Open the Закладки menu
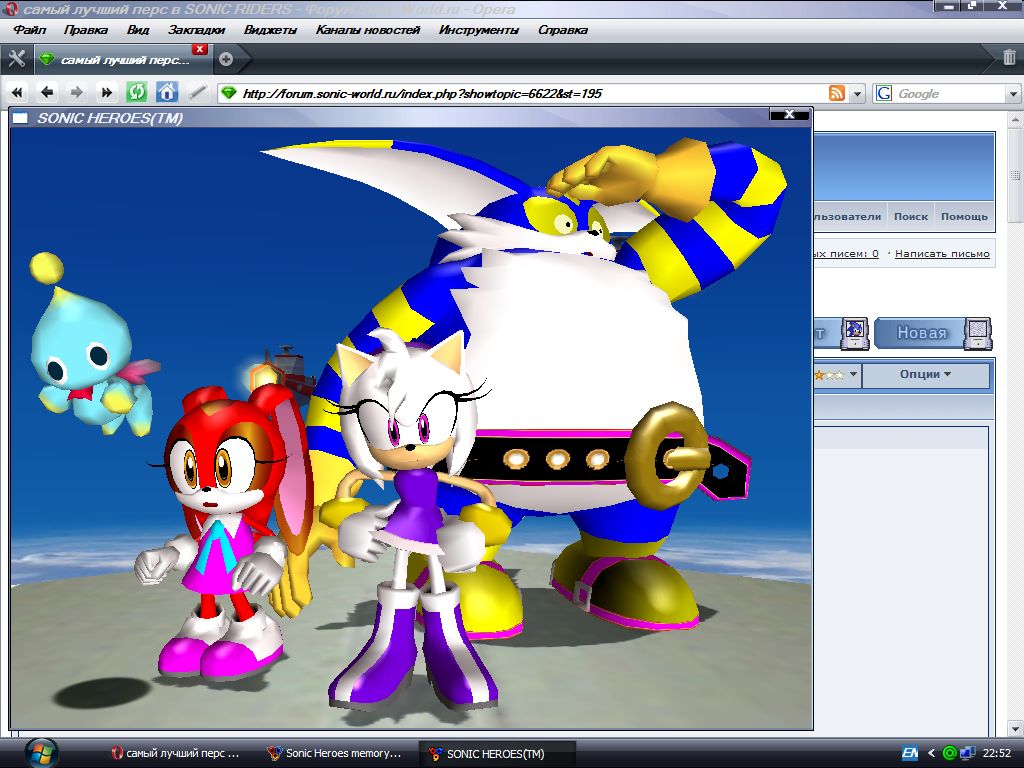This screenshot has width=1024, height=768. (x=196, y=30)
